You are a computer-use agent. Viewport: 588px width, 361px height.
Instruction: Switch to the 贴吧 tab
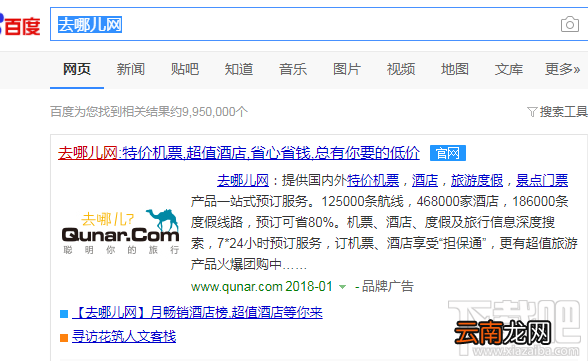(x=184, y=69)
